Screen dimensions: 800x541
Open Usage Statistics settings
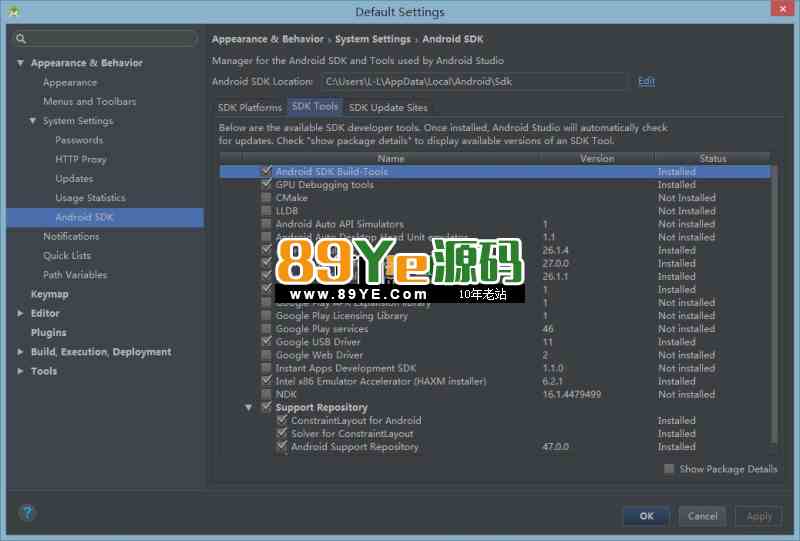pos(90,198)
